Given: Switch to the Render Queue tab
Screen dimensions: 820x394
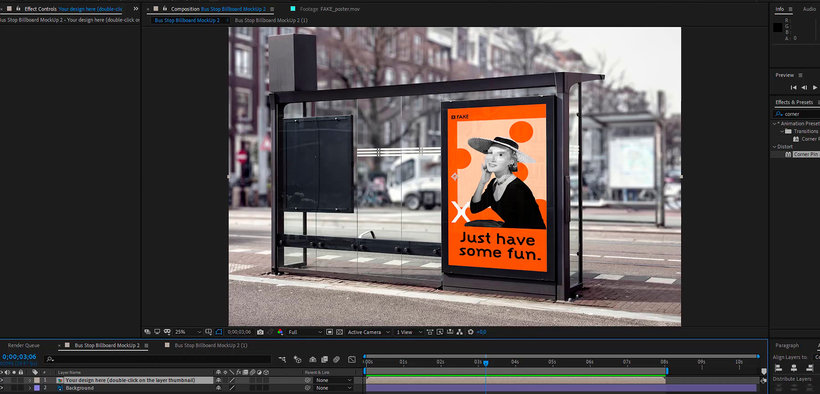Looking at the screenshot, I should [24, 345].
